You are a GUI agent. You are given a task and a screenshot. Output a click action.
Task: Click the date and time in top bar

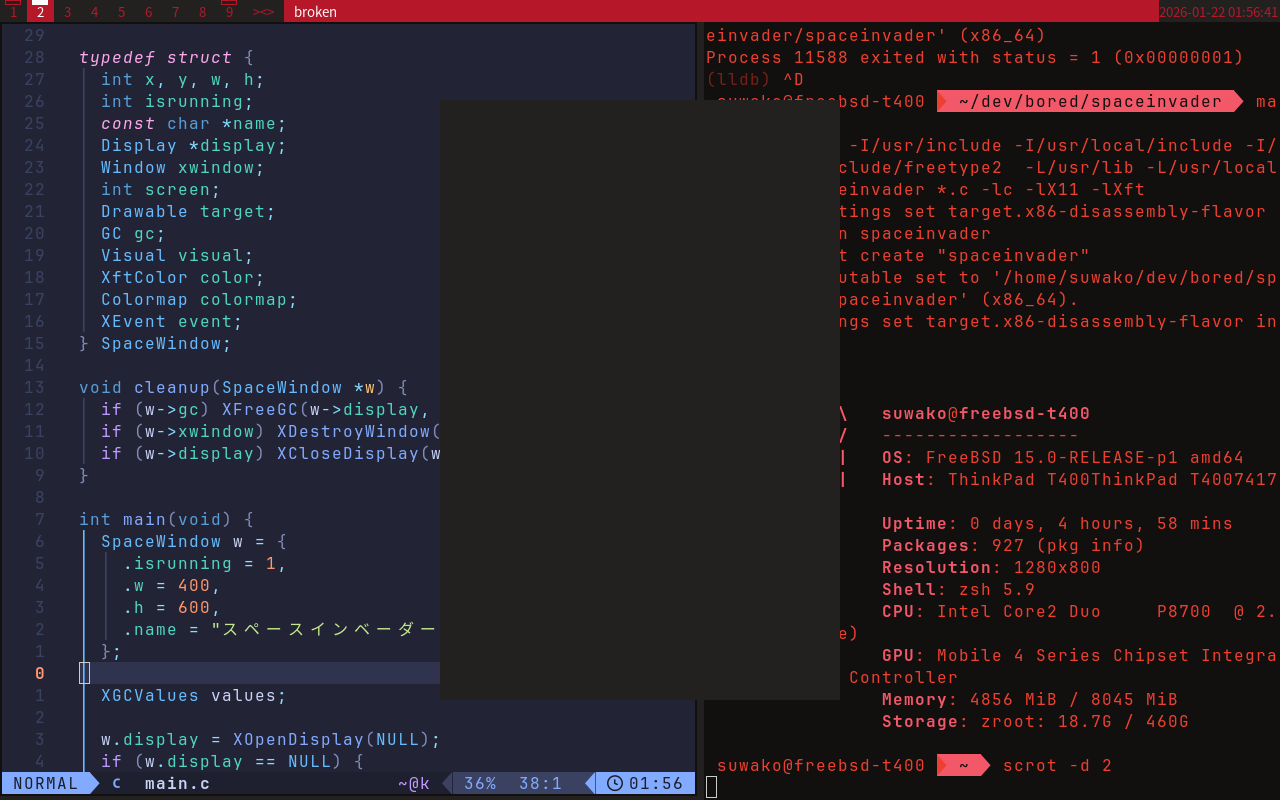pos(1218,12)
